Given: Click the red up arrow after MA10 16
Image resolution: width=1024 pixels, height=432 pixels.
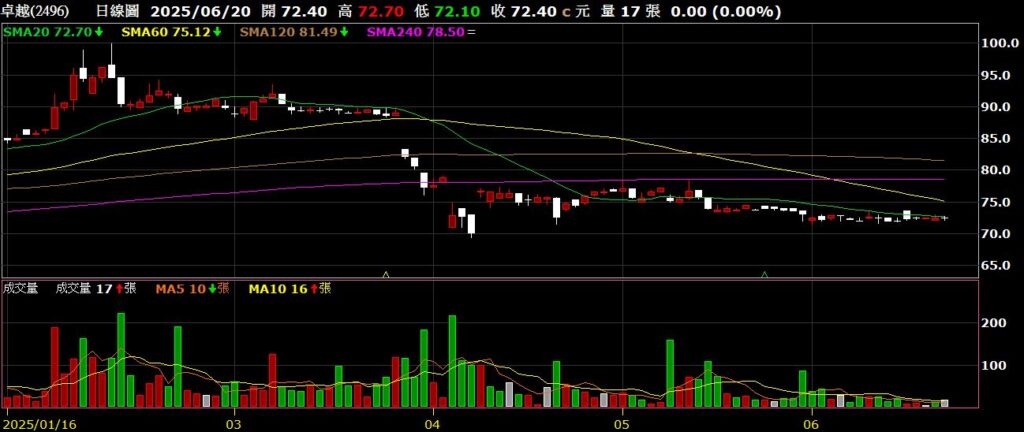Looking at the screenshot, I should (314, 289).
